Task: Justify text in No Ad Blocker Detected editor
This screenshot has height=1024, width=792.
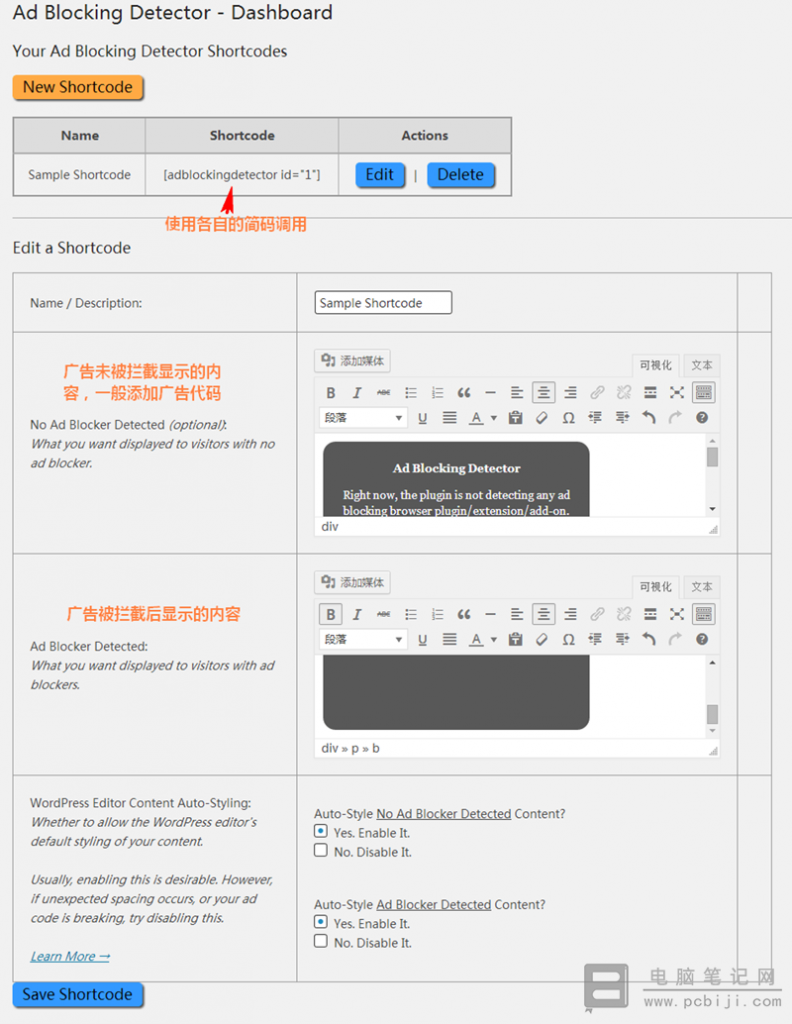Action: point(449,418)
